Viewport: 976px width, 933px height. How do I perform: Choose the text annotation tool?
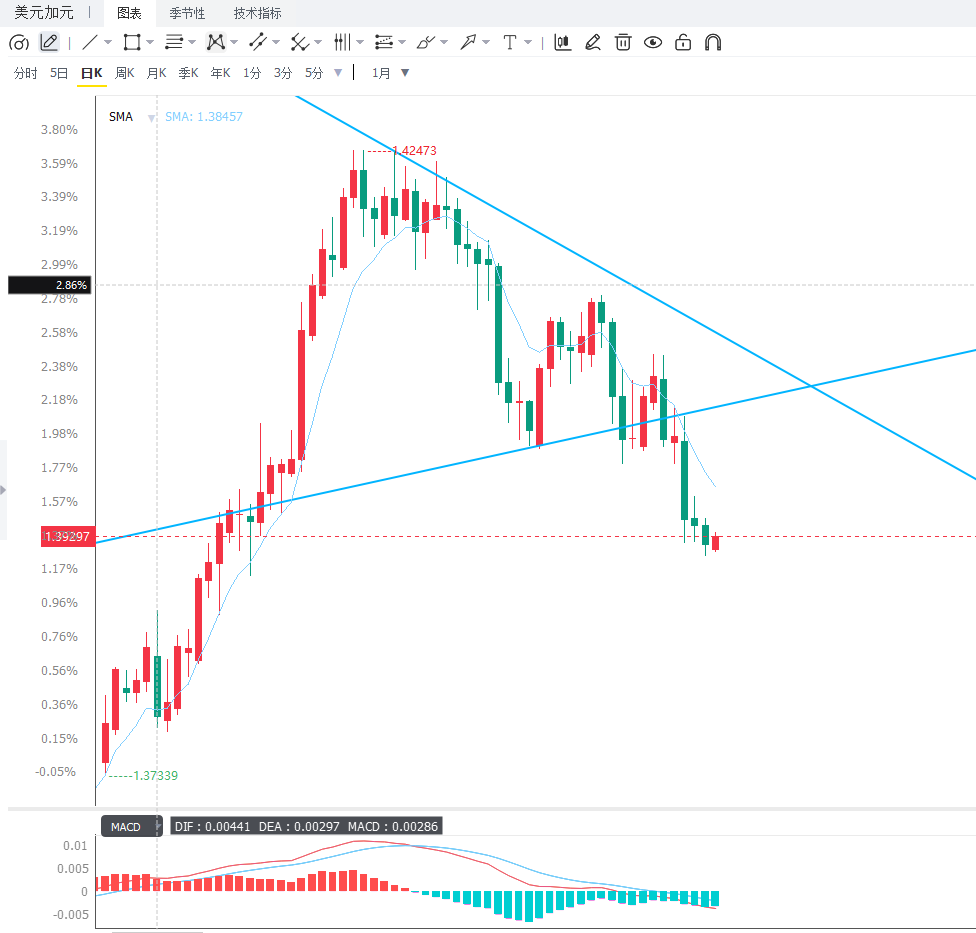[x=510, y=42]
